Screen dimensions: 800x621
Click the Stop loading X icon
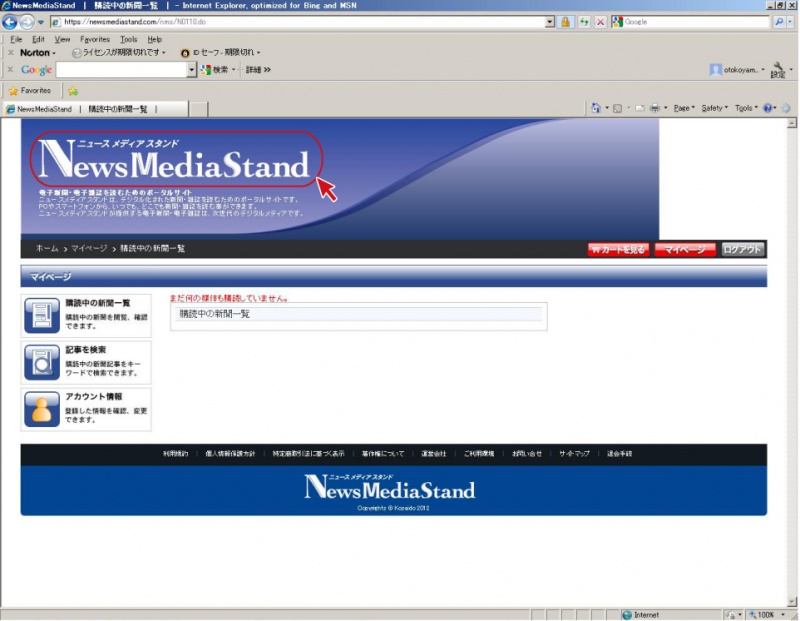coord(601,22)
